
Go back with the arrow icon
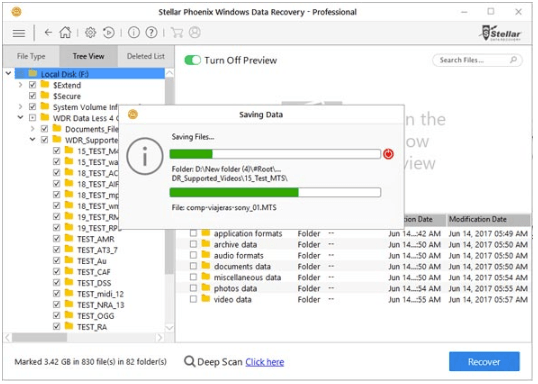[48, 33]
